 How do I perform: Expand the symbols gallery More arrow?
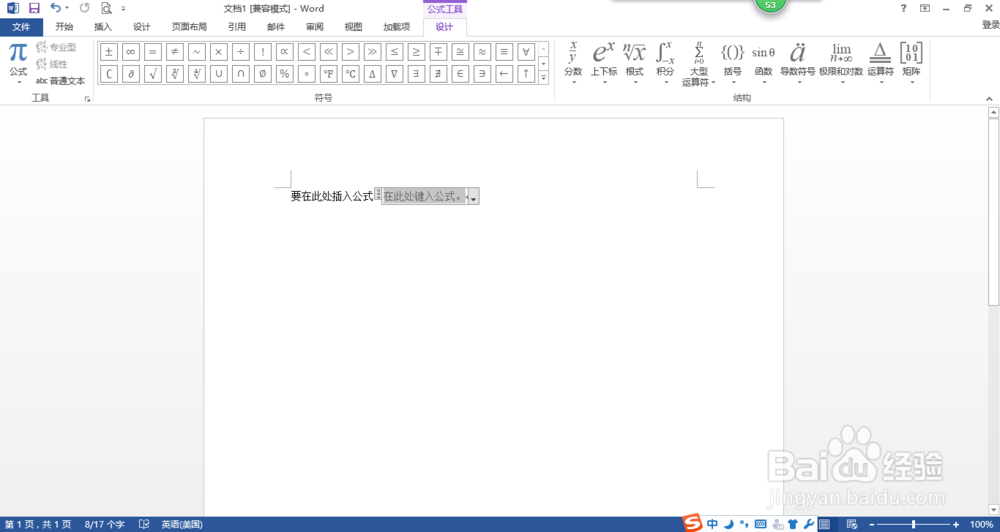pos(543,78)
